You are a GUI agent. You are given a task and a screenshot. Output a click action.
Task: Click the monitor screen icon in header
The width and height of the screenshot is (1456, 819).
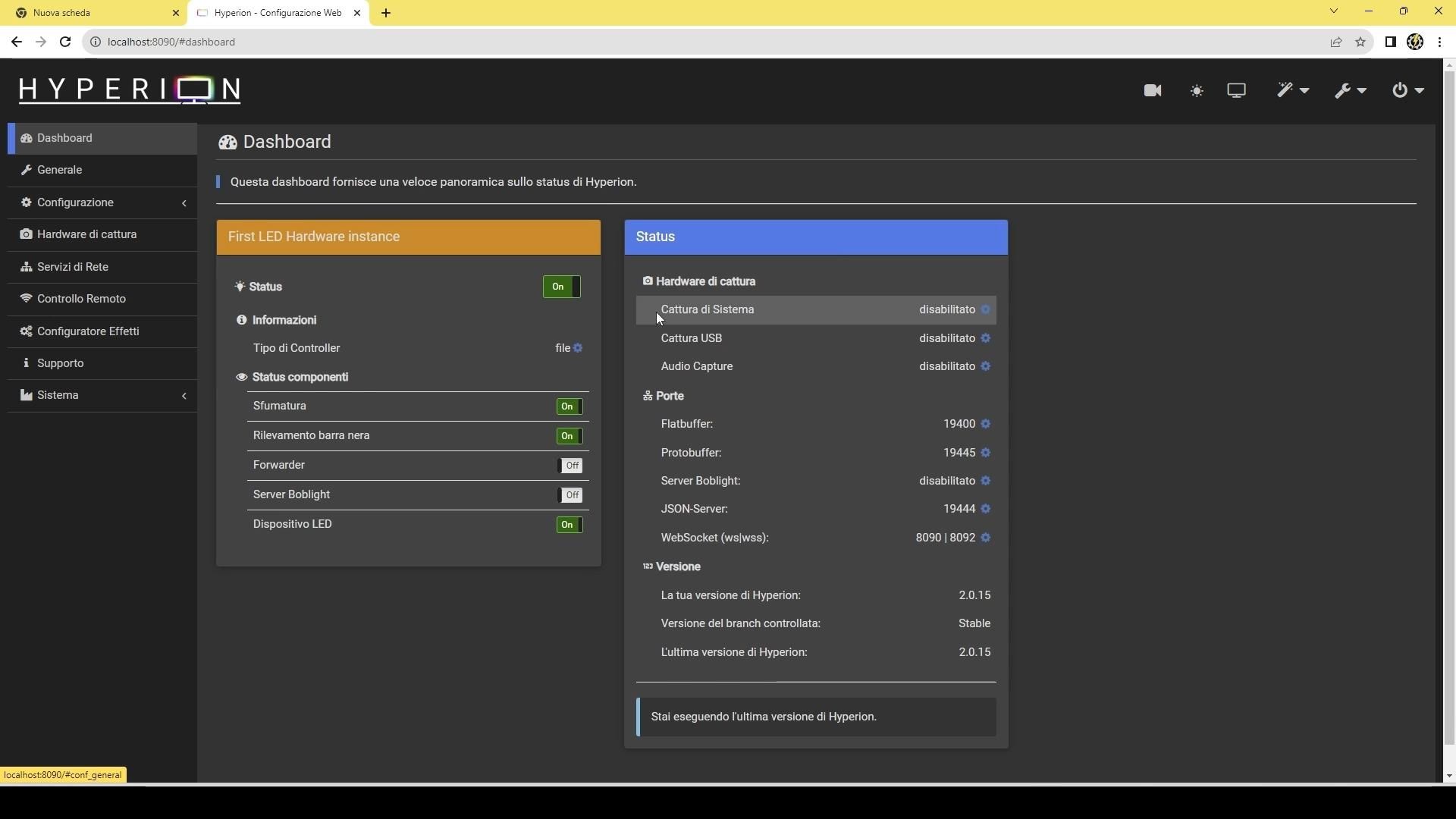[x=1236, y=91]
